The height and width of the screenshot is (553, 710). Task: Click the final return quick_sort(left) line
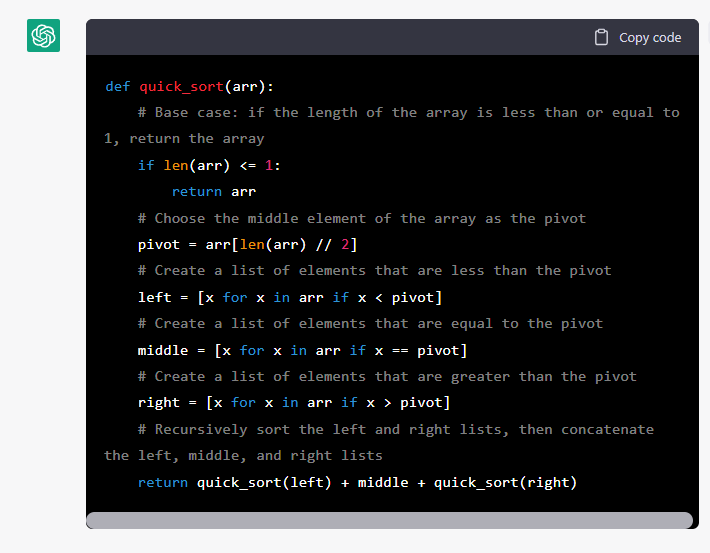click(357, 482)
